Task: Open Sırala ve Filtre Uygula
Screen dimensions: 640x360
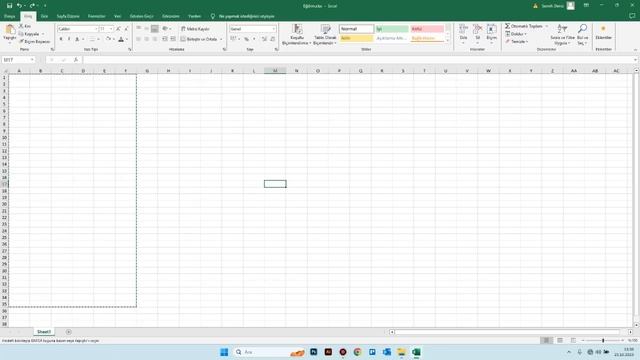Action: click(x=562, y=34)
